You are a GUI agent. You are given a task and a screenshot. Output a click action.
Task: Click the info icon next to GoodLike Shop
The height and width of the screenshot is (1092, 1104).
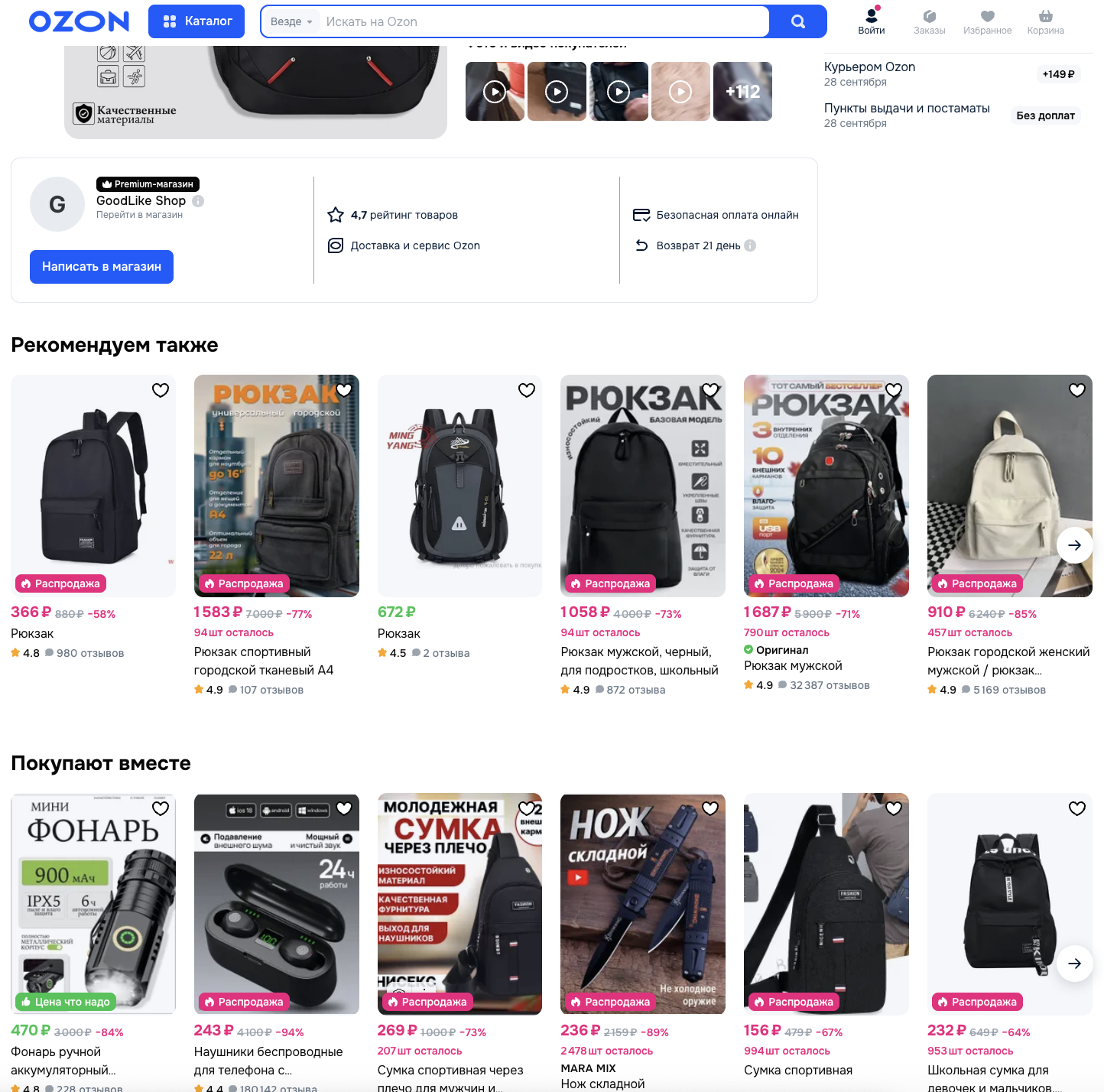pos(198,201)
